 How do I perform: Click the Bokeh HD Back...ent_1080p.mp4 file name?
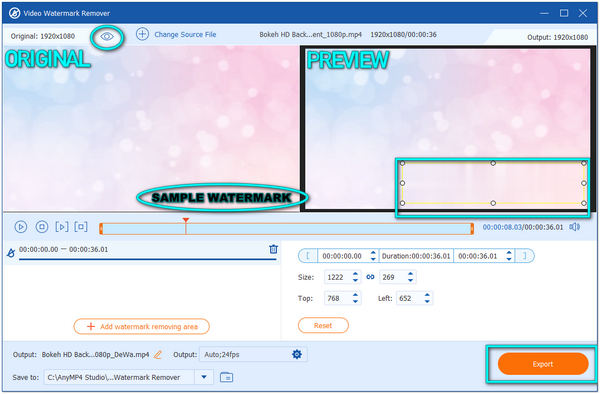coord(310,34)
